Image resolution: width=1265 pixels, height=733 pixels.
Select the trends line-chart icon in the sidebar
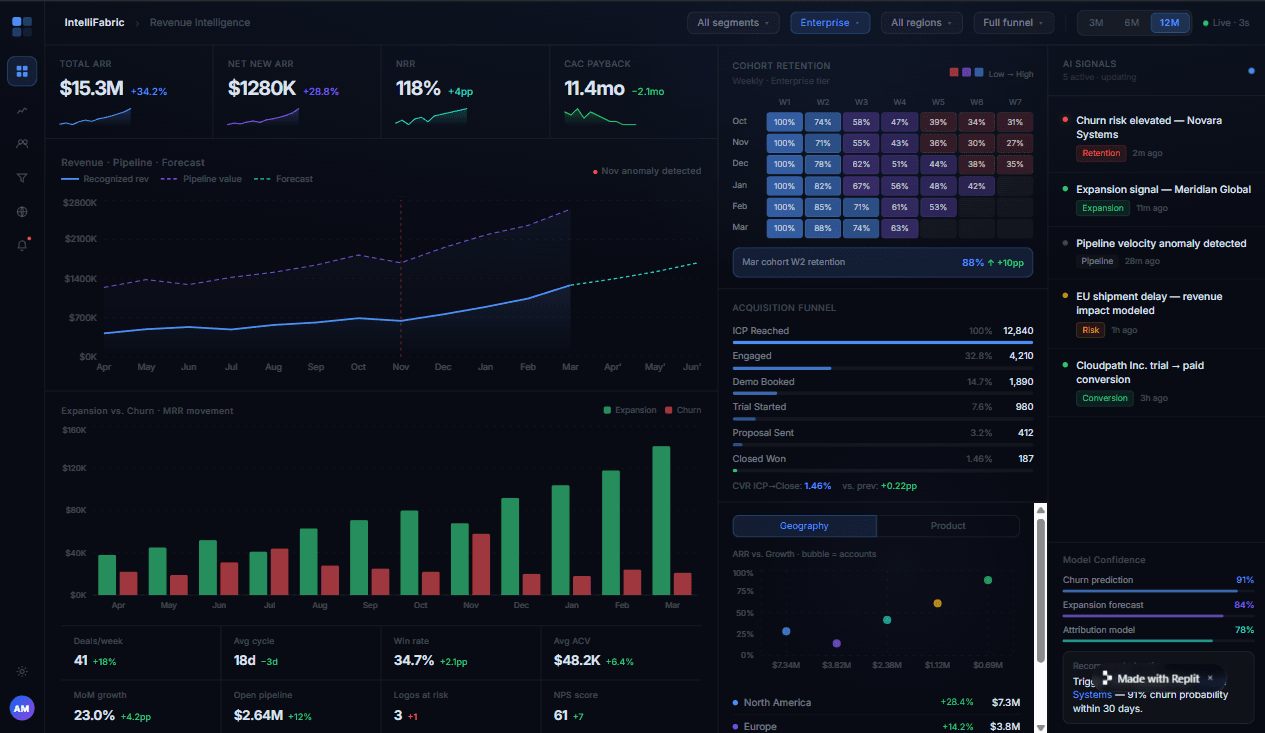coord(21,108)
